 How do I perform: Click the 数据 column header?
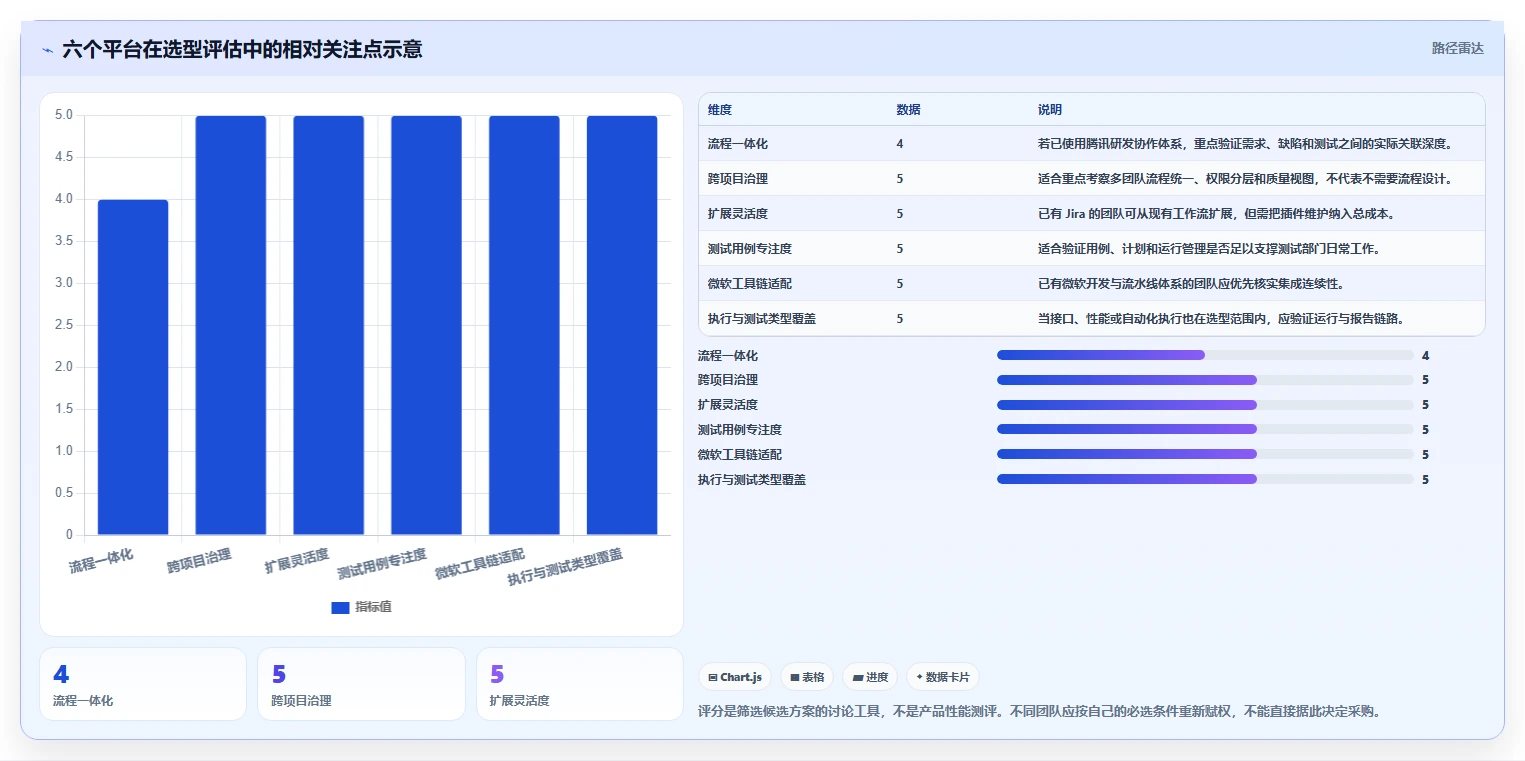click(909, 110)
